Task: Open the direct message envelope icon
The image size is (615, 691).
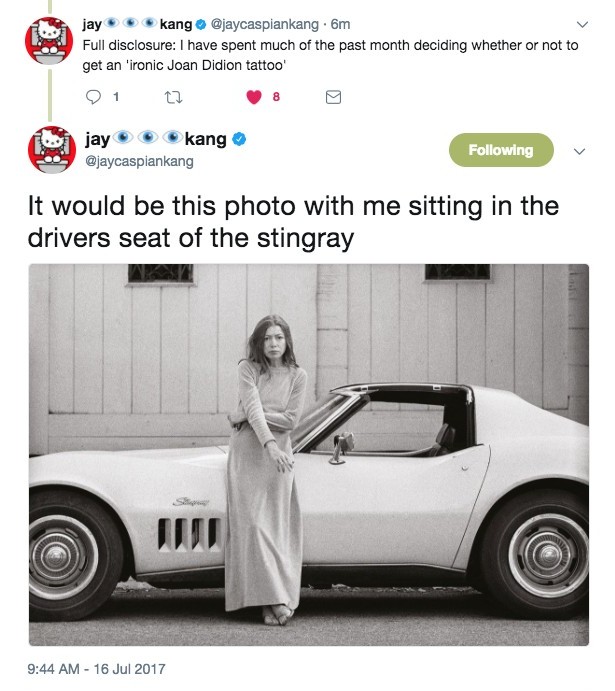Action: [334, 97]
